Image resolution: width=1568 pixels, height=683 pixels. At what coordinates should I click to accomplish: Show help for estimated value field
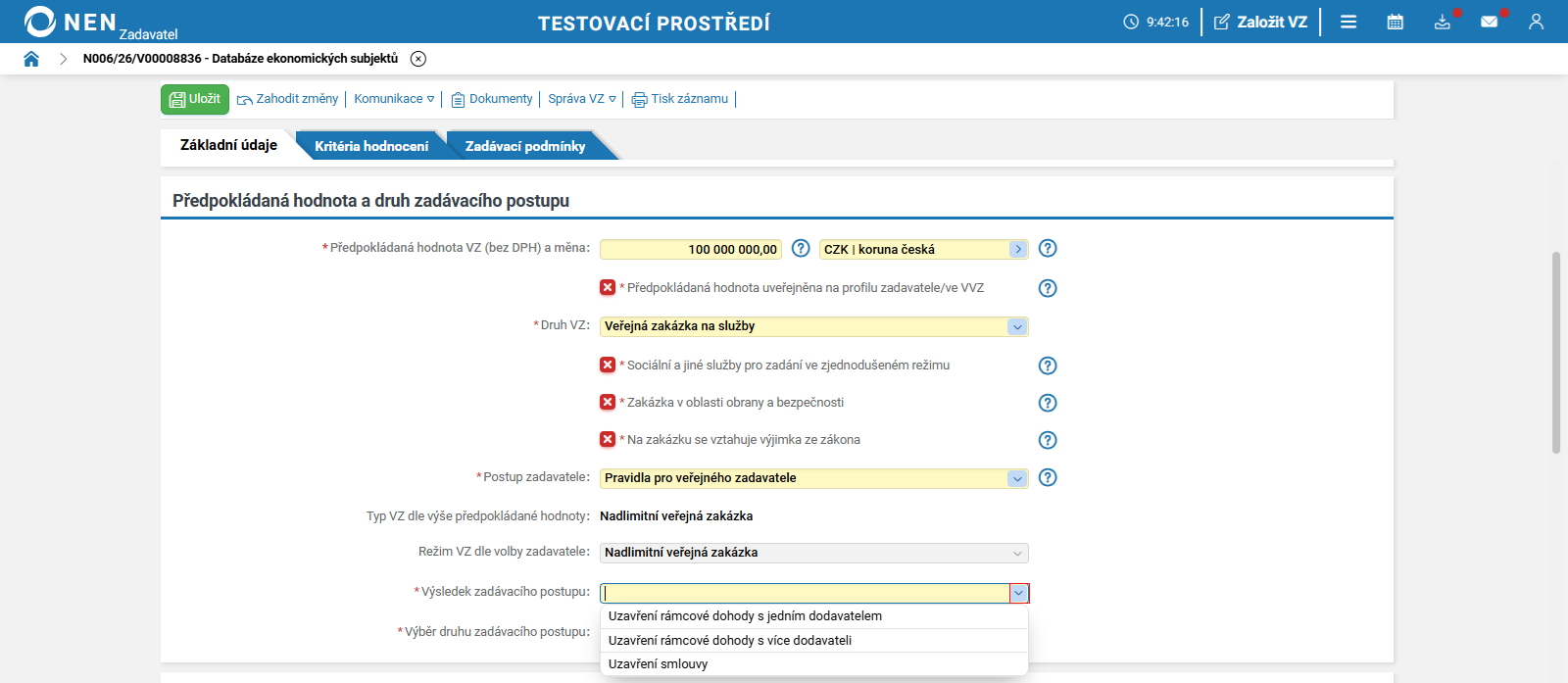point(801,248)
